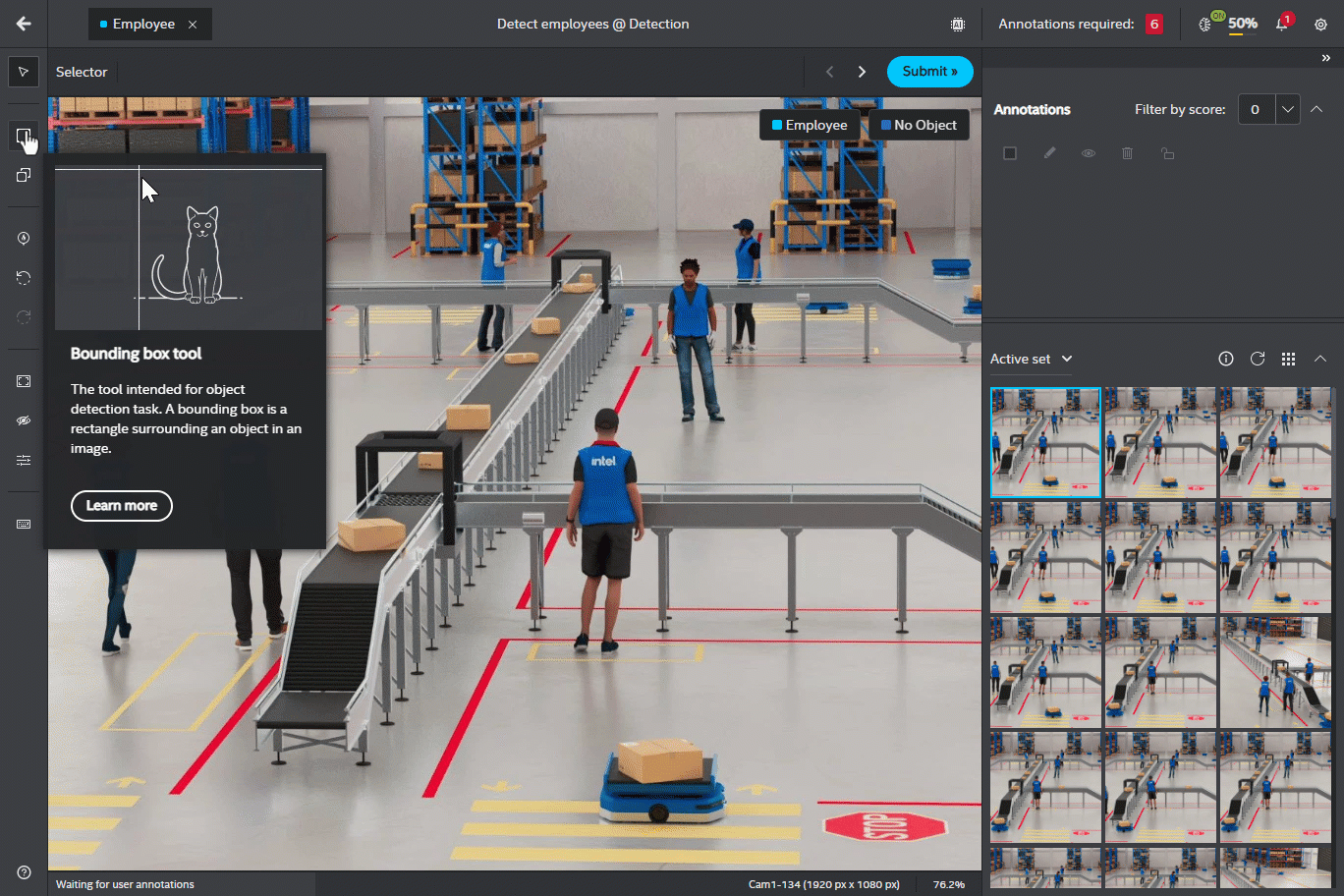The width and height of the screenshot is (1344, 896).
Task: Click the Submit button
Action: click(x=929, y=72)
